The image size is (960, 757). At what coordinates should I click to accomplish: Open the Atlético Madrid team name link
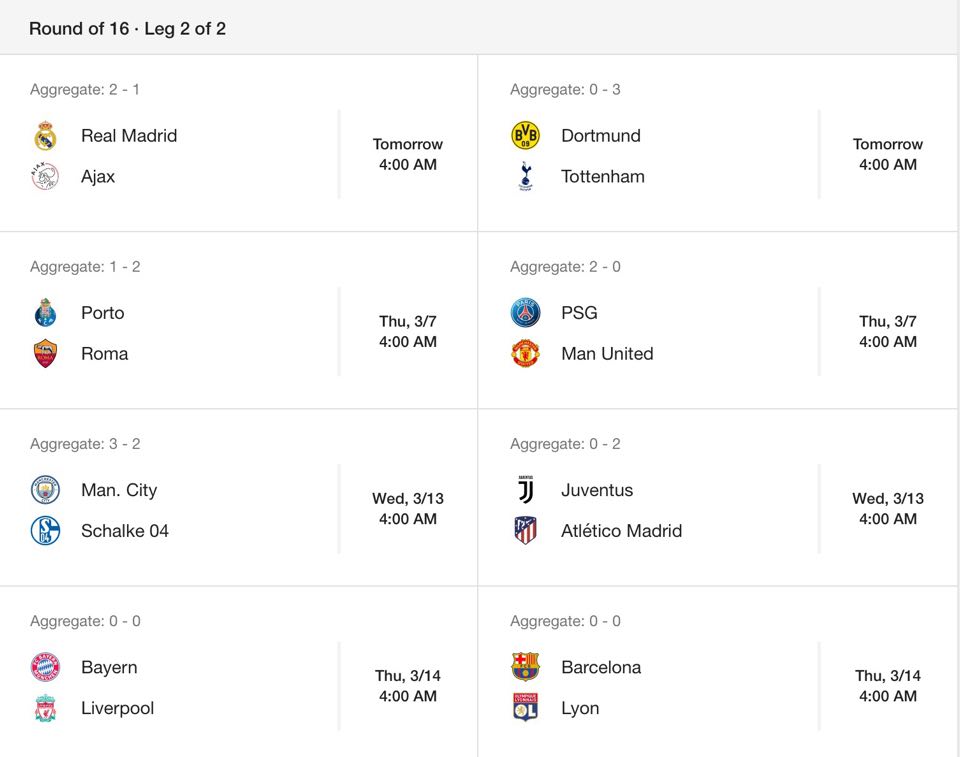pyautogui.click(x=621, y=530)
